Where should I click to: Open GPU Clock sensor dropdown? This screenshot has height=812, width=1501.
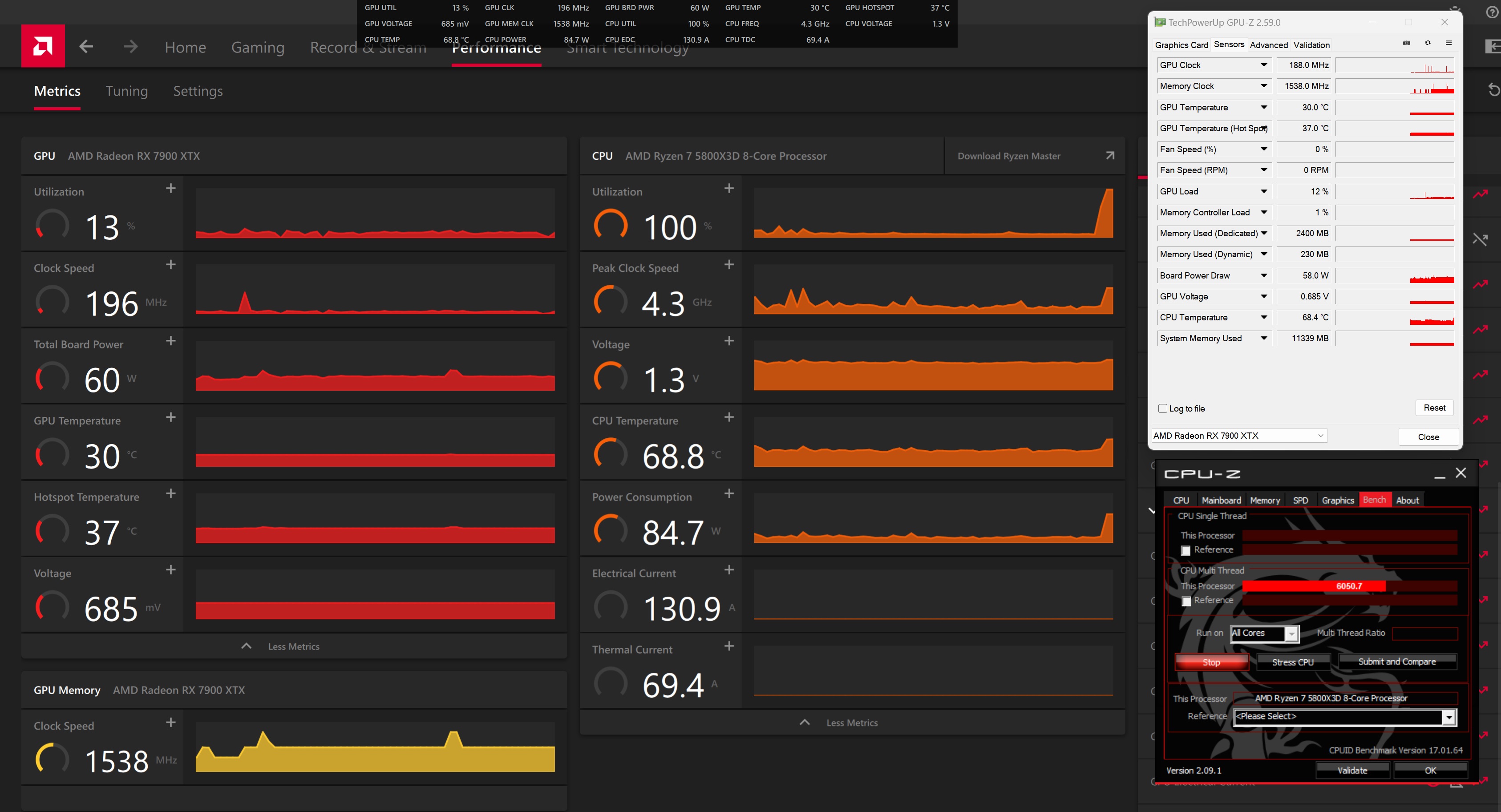[1264, 65]
